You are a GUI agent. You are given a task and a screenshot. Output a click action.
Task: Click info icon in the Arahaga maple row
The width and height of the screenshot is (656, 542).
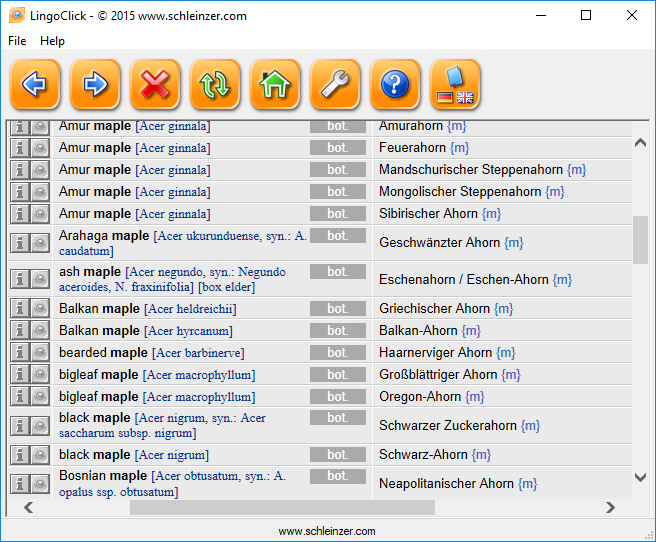(x=19, y=243)
